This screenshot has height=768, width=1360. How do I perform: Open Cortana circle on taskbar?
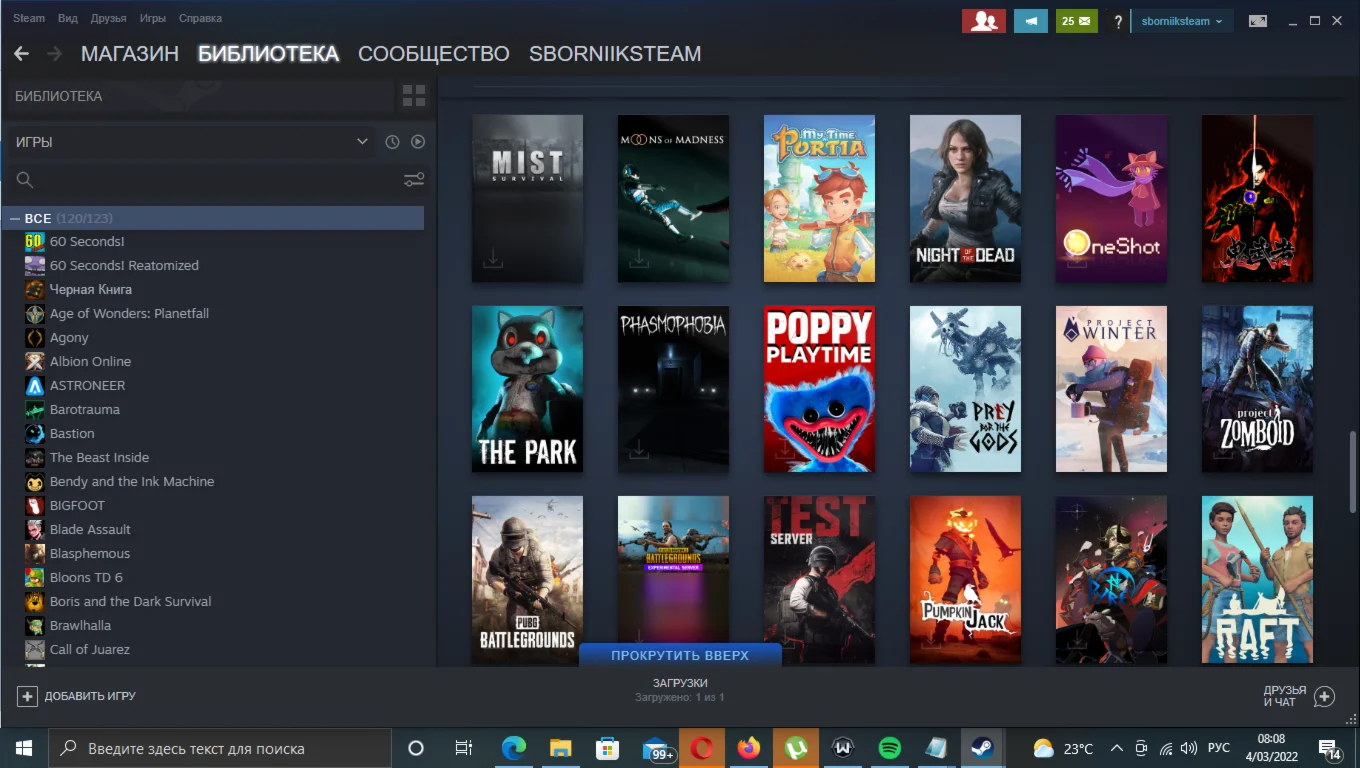[x=416, y=748]
